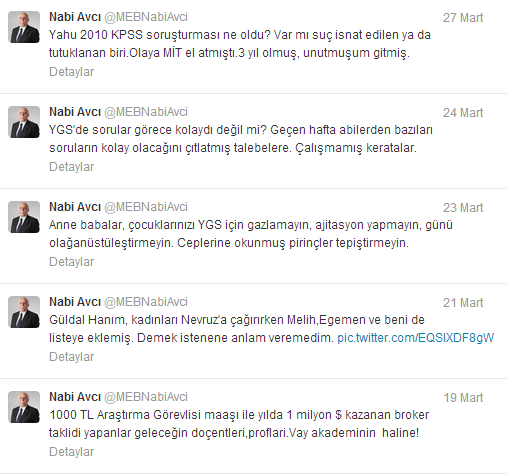Open avatar thumbnail of the 21 Mart tweet

point(24,312)
